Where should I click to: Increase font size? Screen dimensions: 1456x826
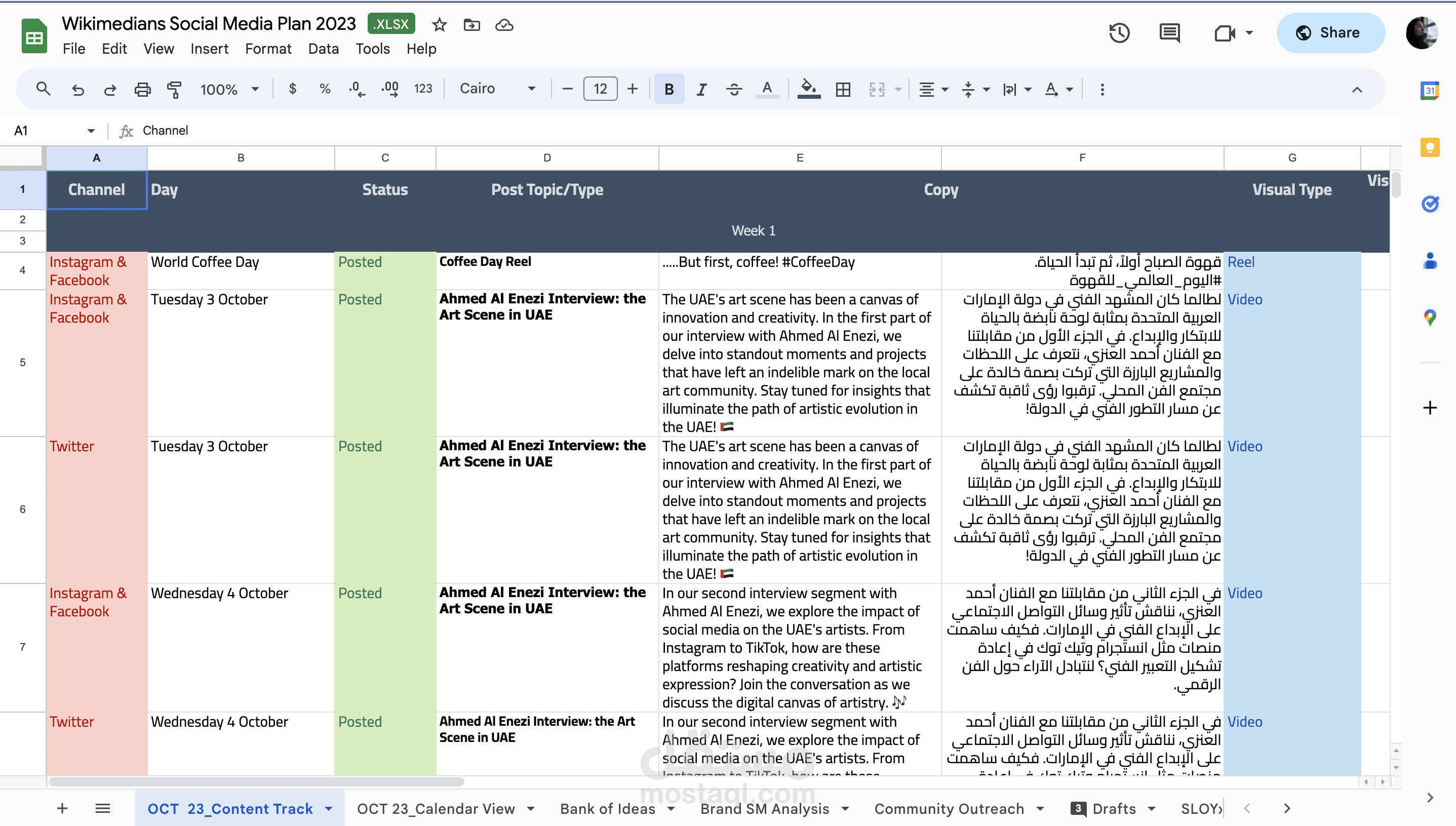coord(633,89)
